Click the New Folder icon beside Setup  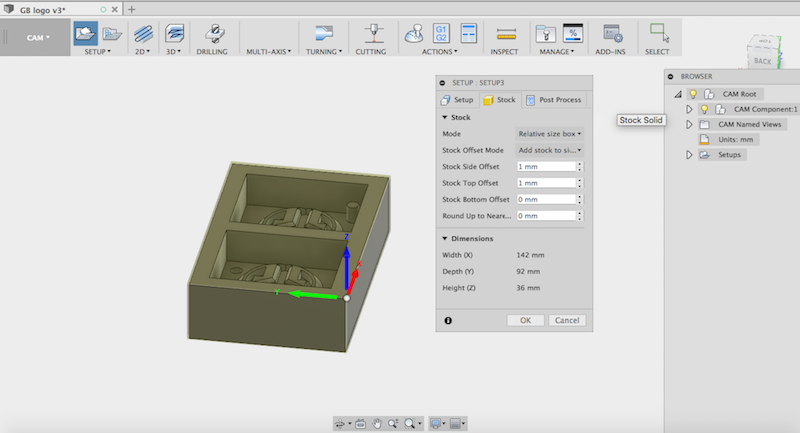click(x=112, y=34)
